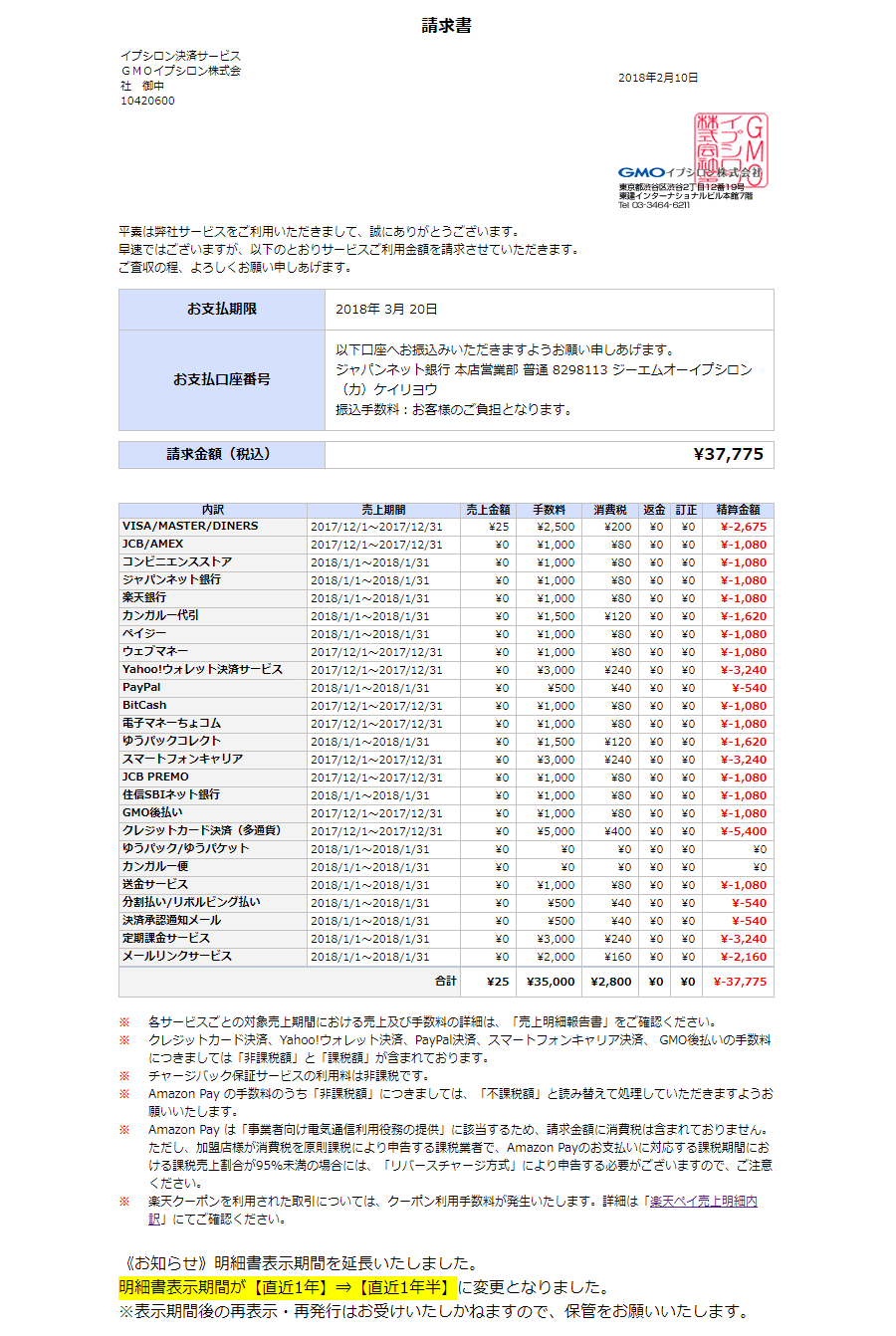Select the スマートフォンキャリア row label
Image resolution: width=896 pixels, height=1336 pixels.
(x=183, y=759)
